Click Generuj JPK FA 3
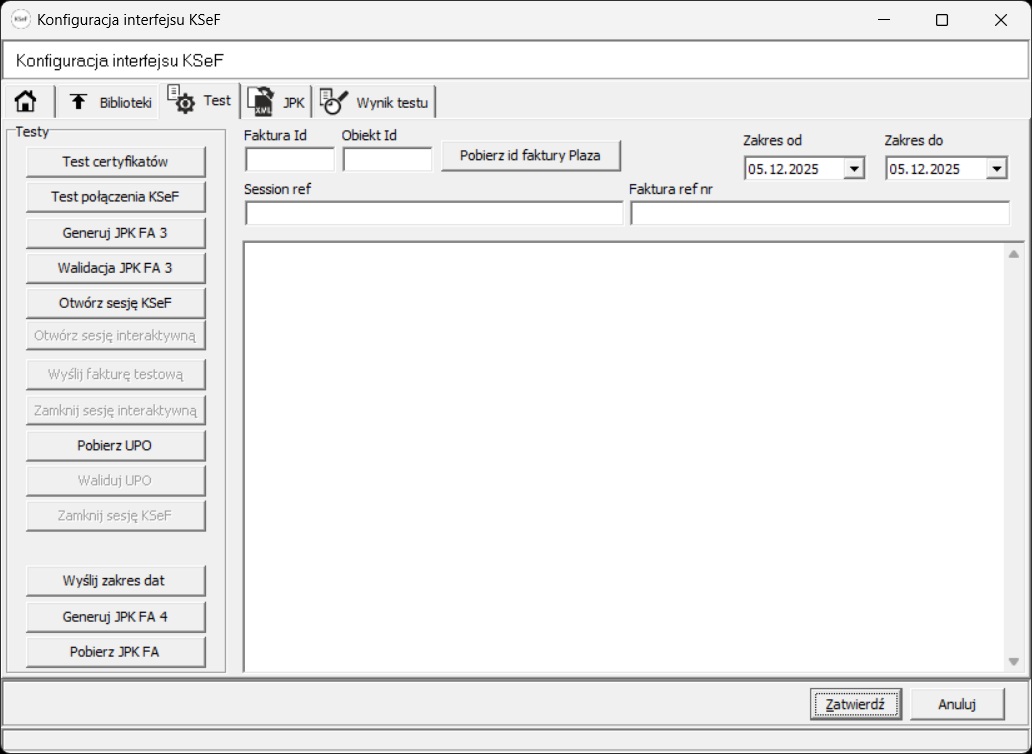Image resolution: width=1032 pixels, height=754 pixels. coord(116,233)
